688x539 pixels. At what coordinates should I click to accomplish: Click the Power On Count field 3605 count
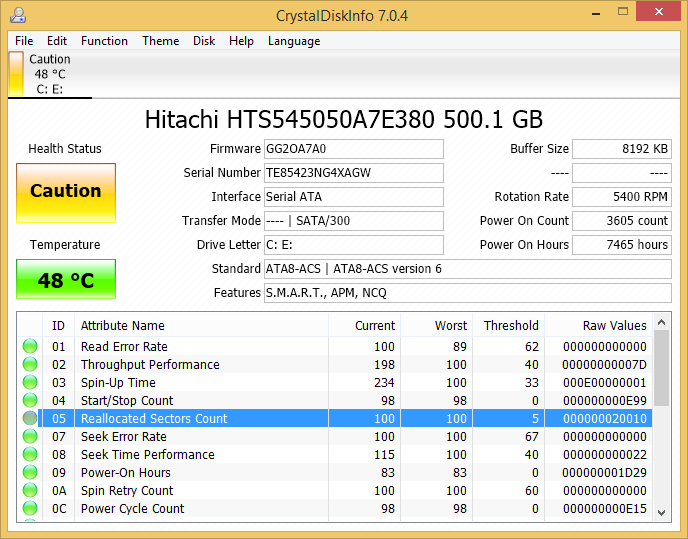[x=622, y=220]
